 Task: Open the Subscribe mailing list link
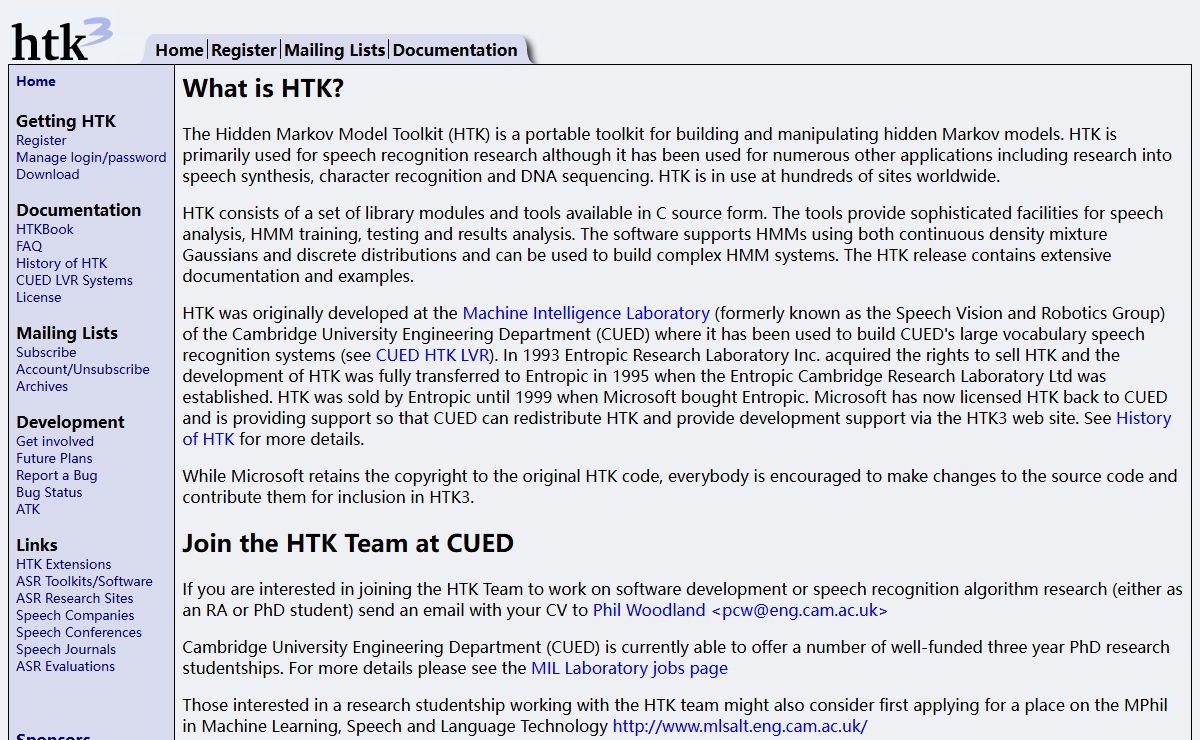point(46,352)
